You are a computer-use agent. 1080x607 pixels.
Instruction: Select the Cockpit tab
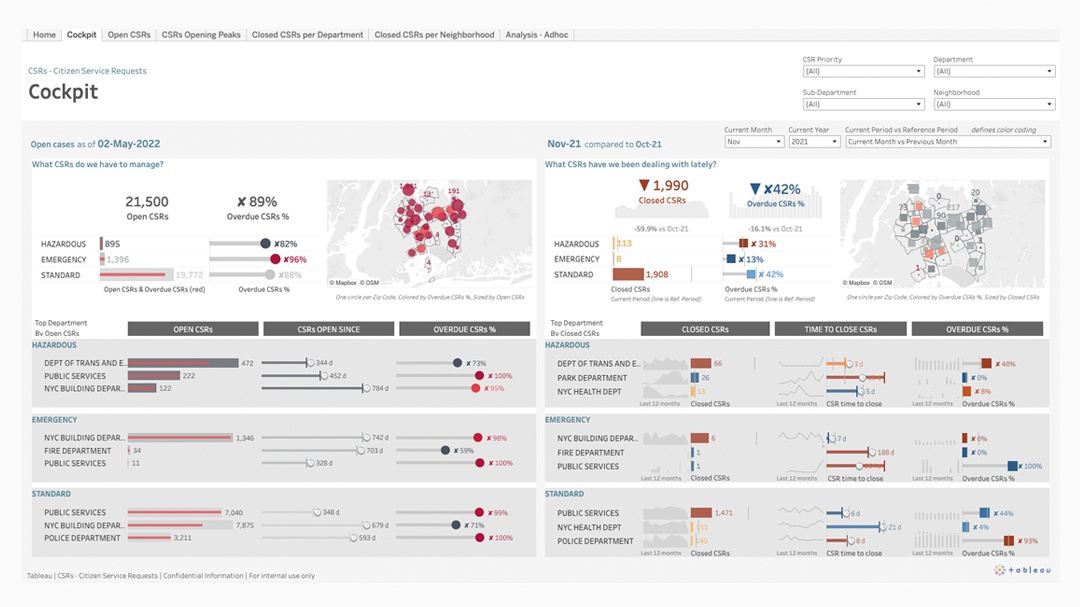(81, 34)
